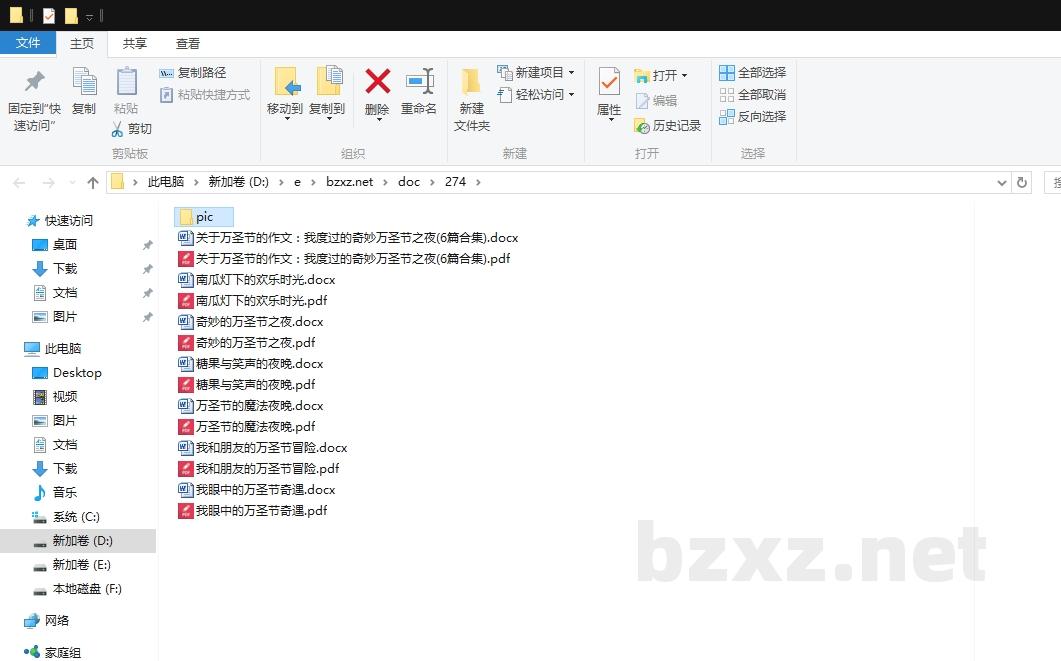Viewport: 1061px width, 661px height.
Task: Open the 文件 (File) menu
Action: 29,43
